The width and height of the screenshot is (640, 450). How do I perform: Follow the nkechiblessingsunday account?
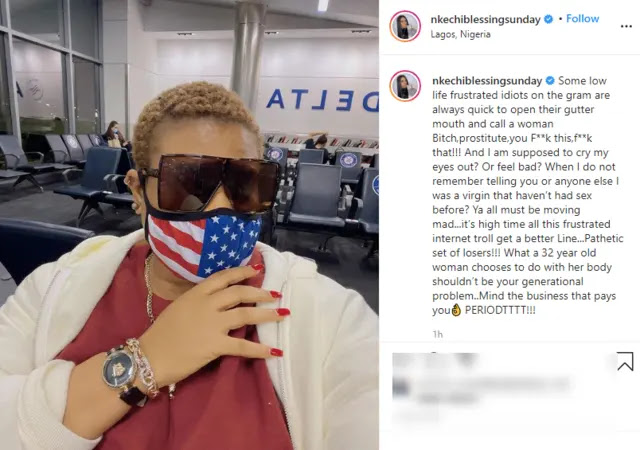[x=582, y=19]
